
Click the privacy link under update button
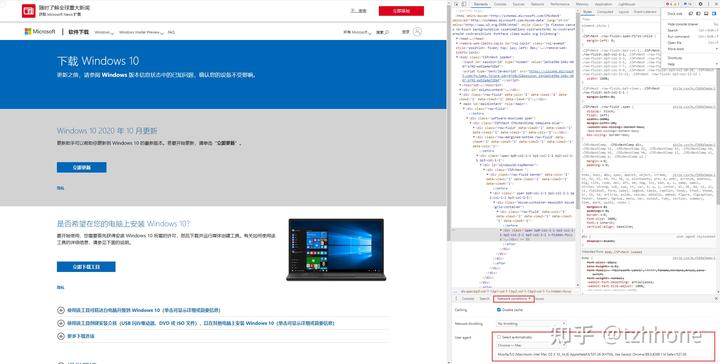61,188
